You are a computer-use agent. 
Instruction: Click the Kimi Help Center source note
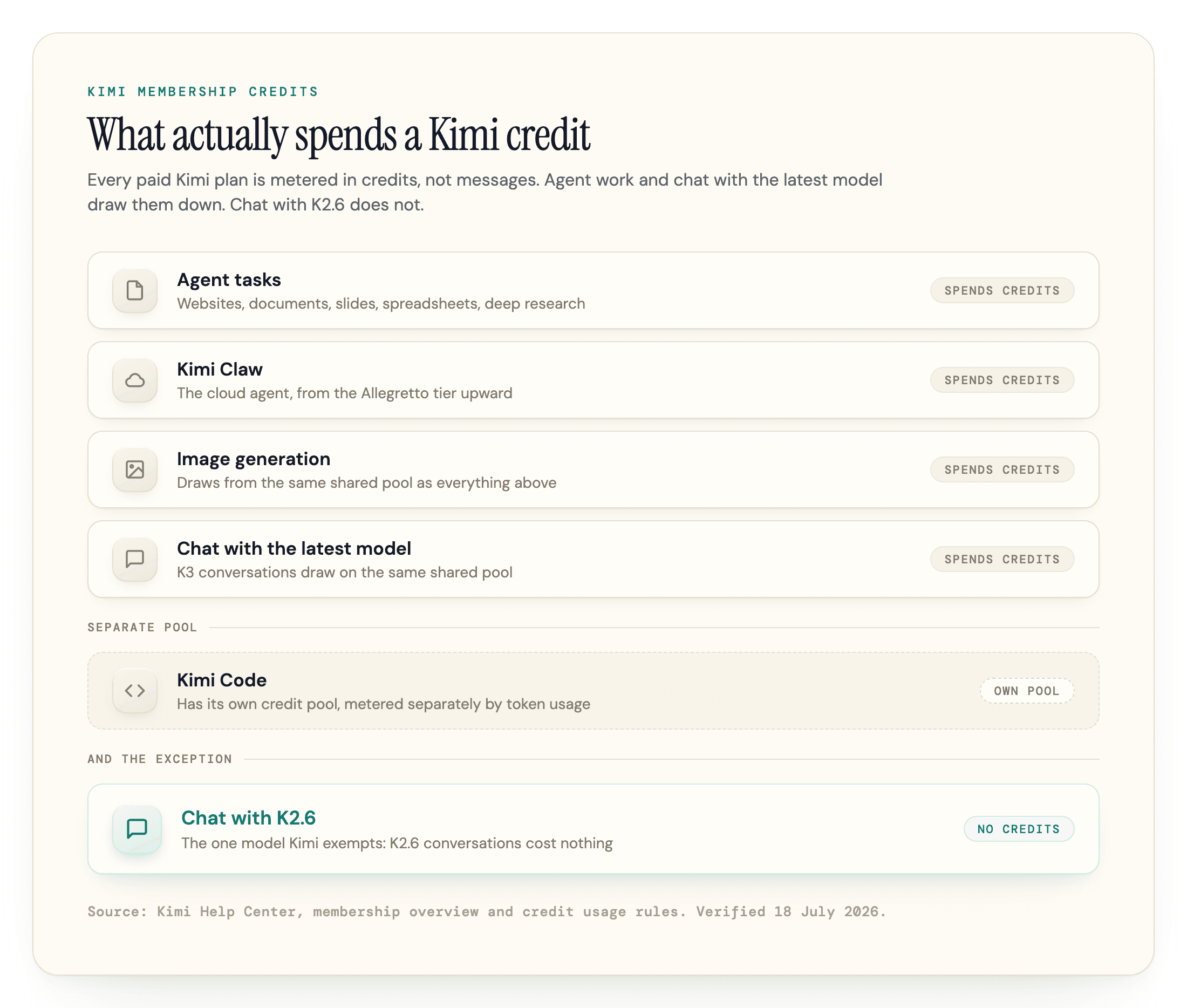coord(487,911)
